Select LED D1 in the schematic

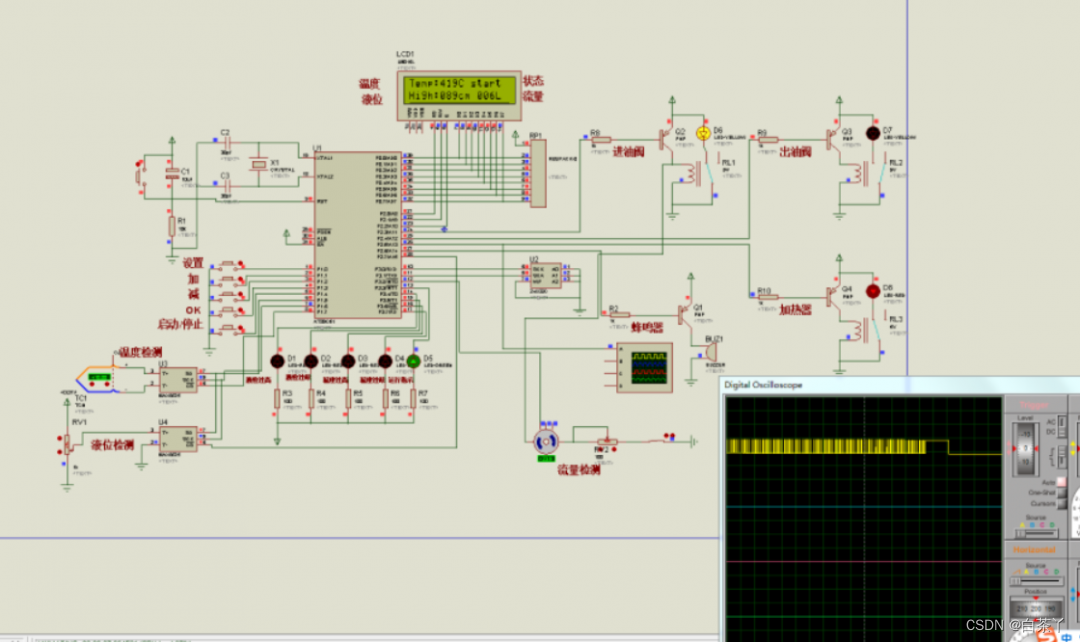coord(277,361)
